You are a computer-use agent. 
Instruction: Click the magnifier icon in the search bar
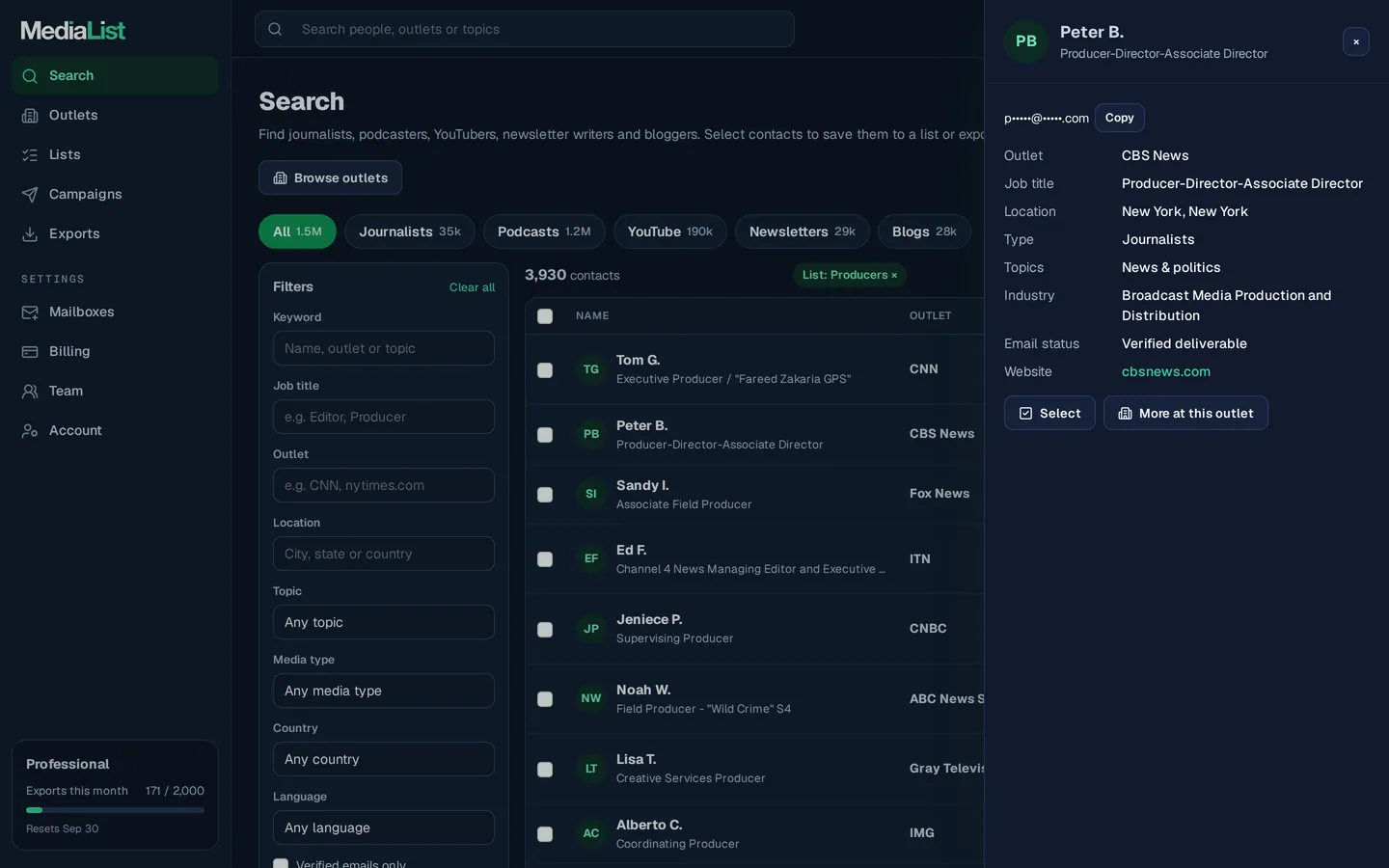[275, 29]
